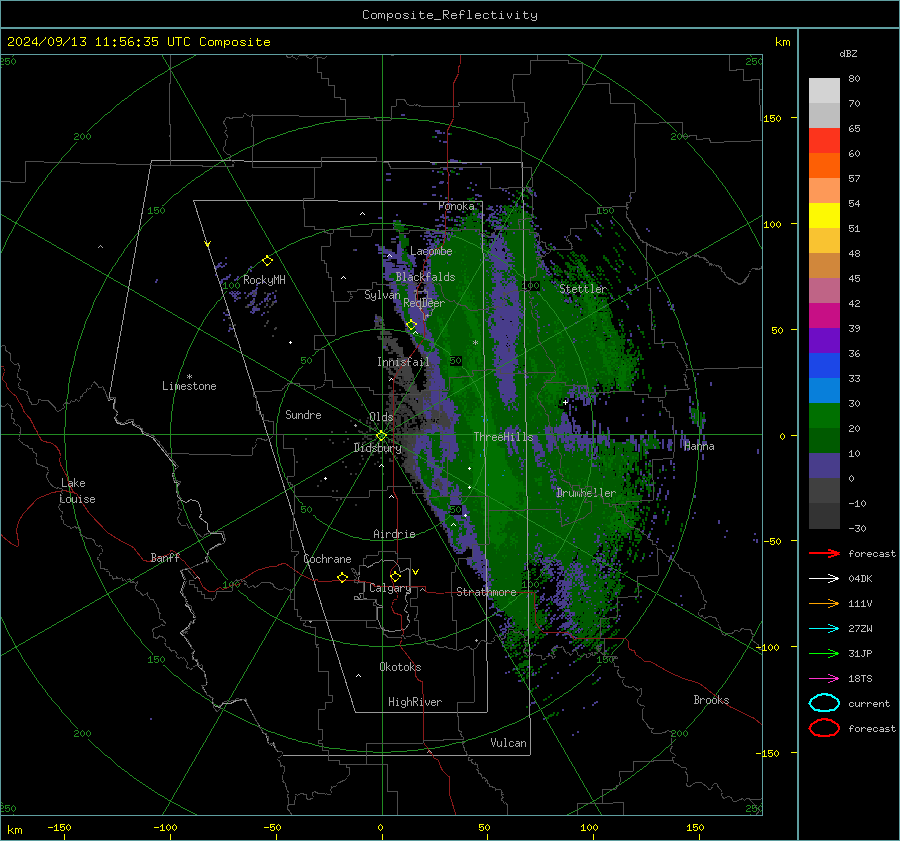Click the ThreeHills label
Image resolution: width=900 pixels, height=841 pixels.
[x=503, y=437]
